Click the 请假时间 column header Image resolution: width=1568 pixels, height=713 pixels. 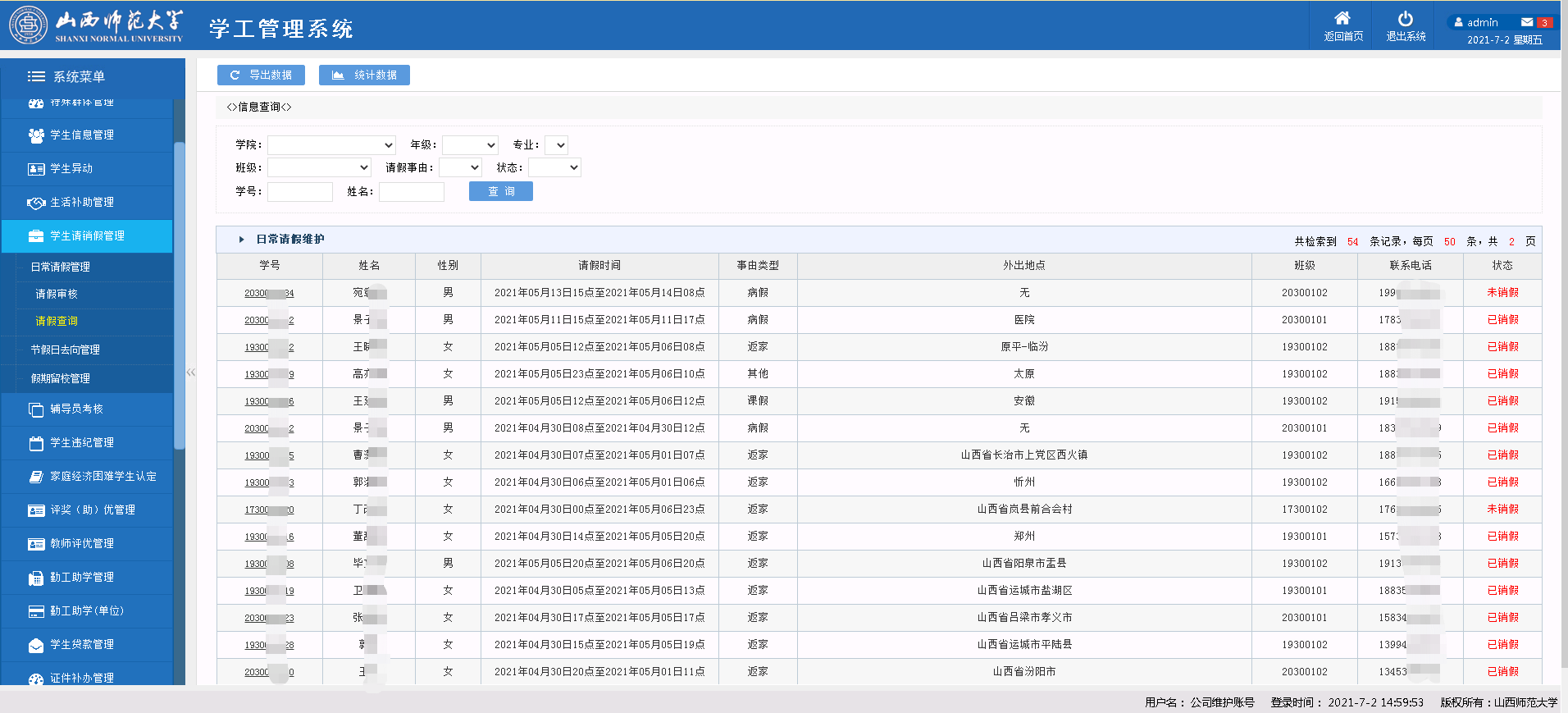click(x=599, y=266)
